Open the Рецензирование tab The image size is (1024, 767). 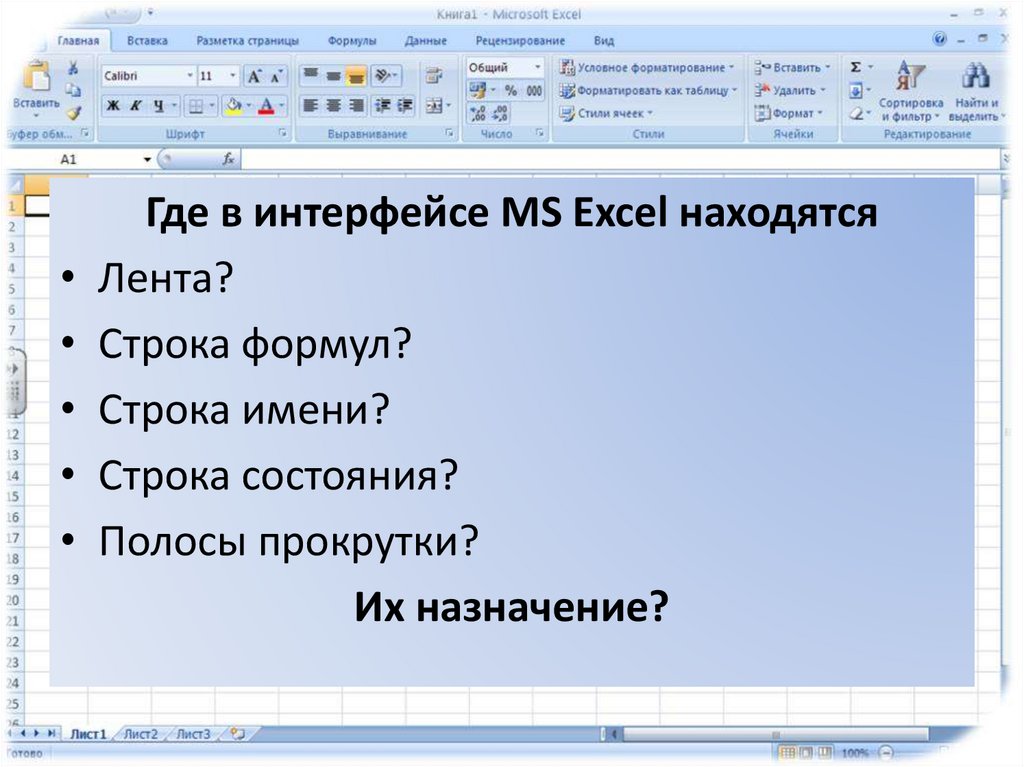pos(520,41)
